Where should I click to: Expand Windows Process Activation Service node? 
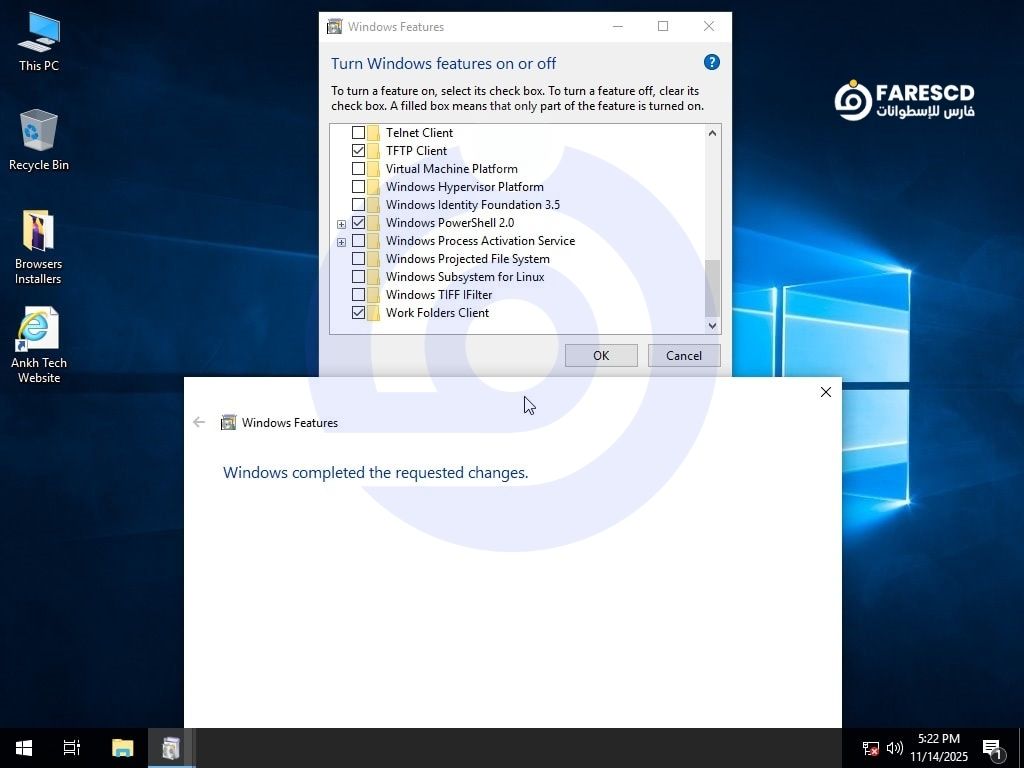point(341,242)
